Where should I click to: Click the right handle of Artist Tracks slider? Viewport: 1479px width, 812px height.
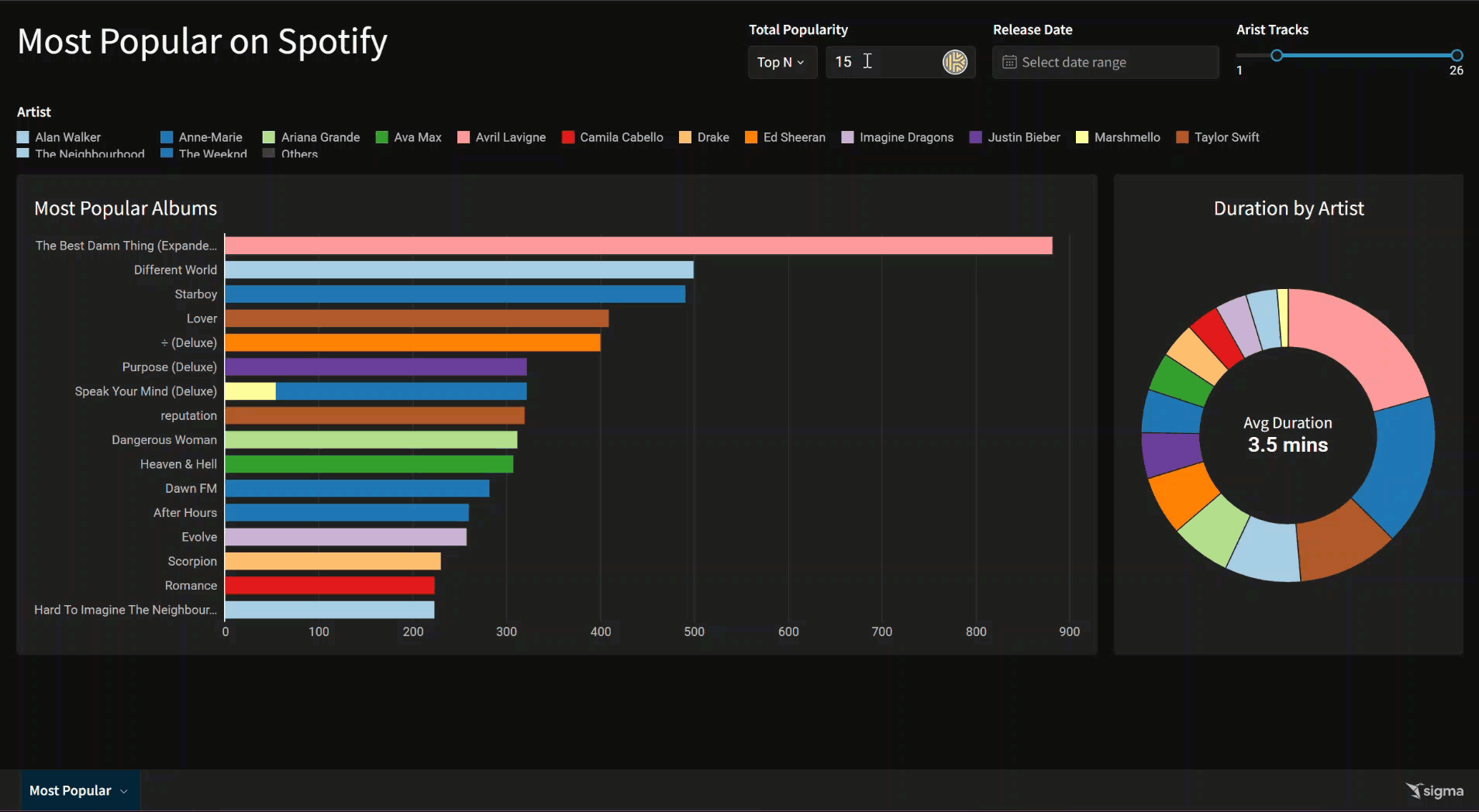1457,55
